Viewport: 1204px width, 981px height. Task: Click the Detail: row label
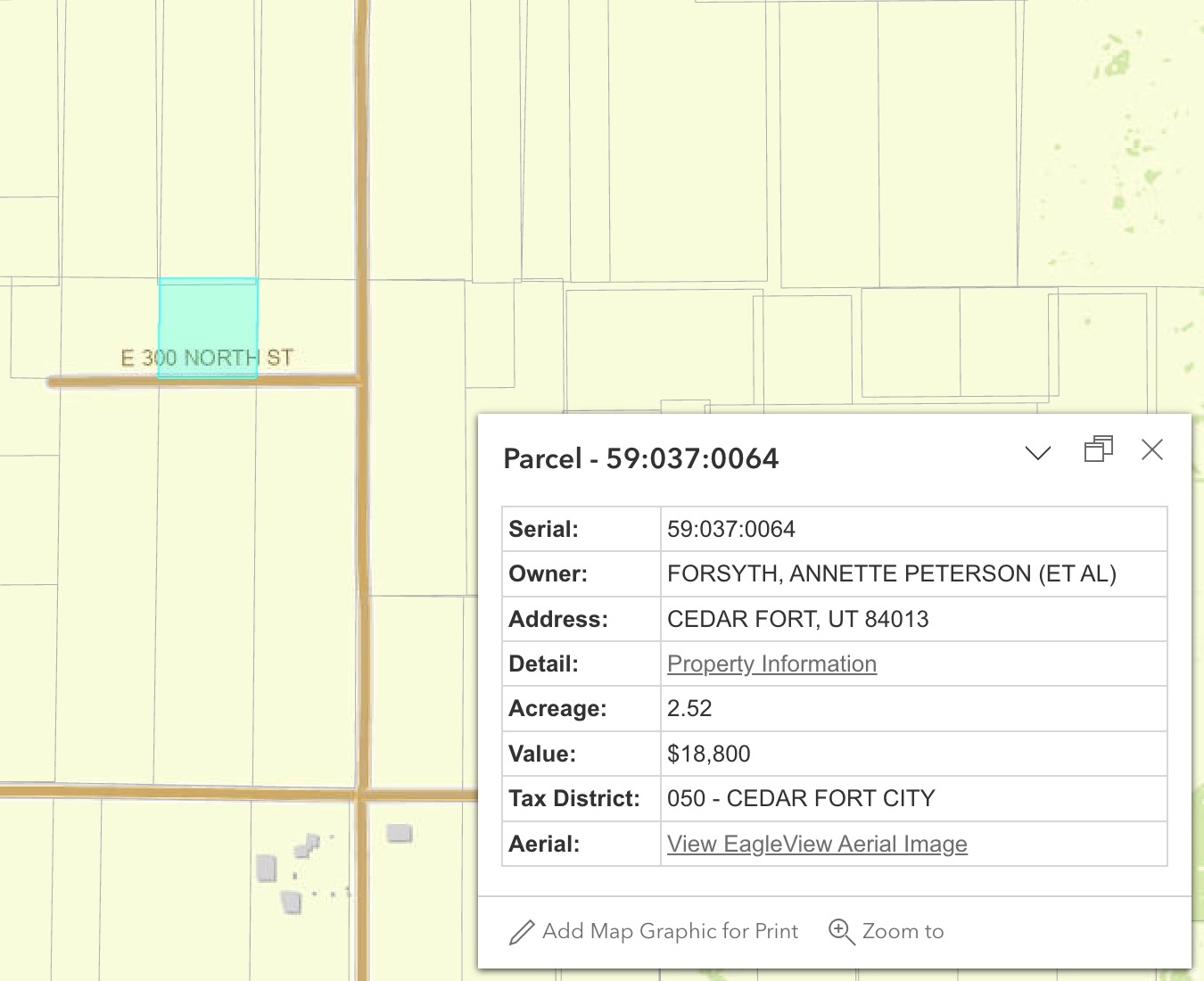(x=543, y=664)
